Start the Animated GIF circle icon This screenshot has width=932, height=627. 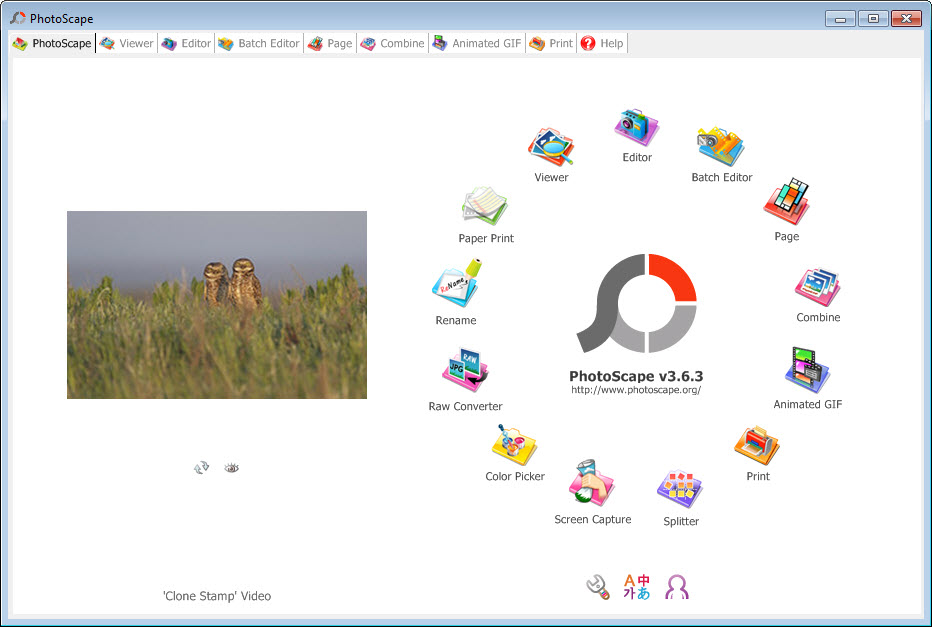click(x=807, y=370)
